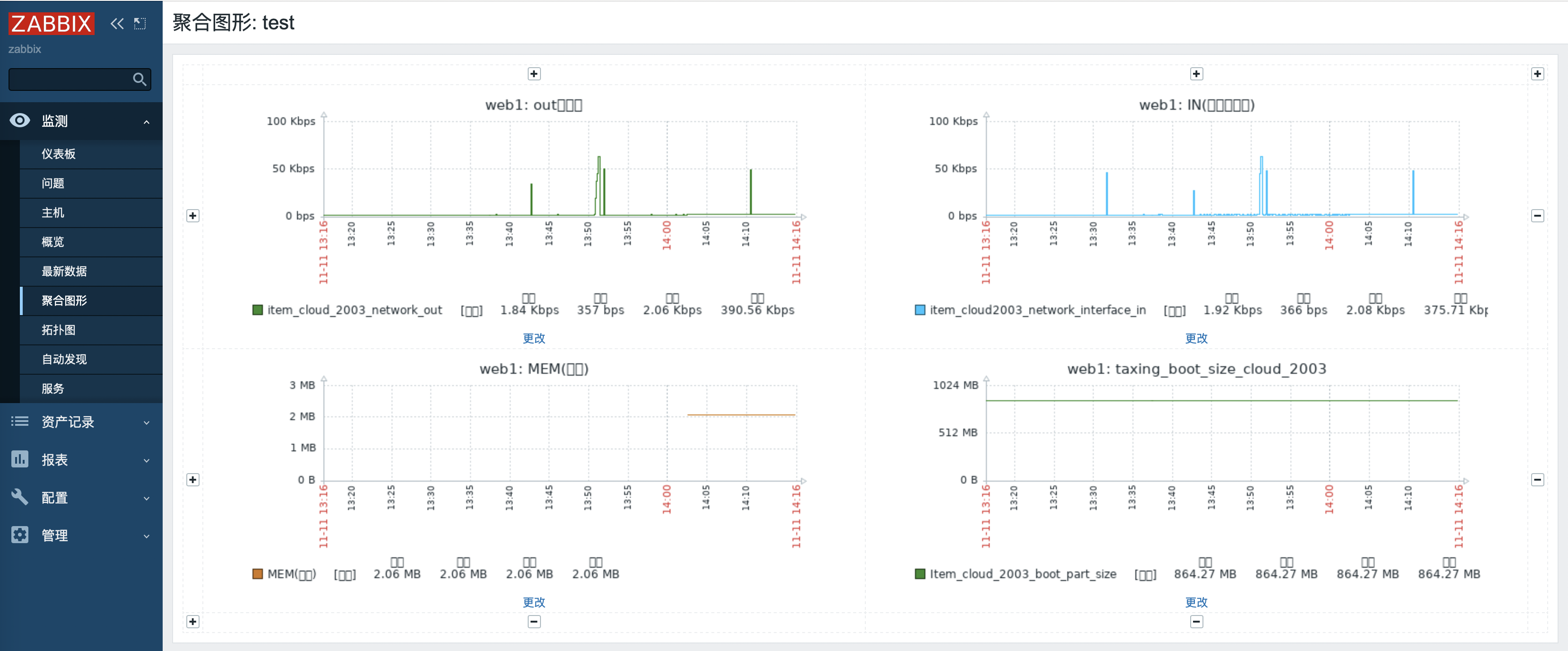Click the search magnifier icon
The height and width of the screenshot is (651, 1568).
click(139, 79)
